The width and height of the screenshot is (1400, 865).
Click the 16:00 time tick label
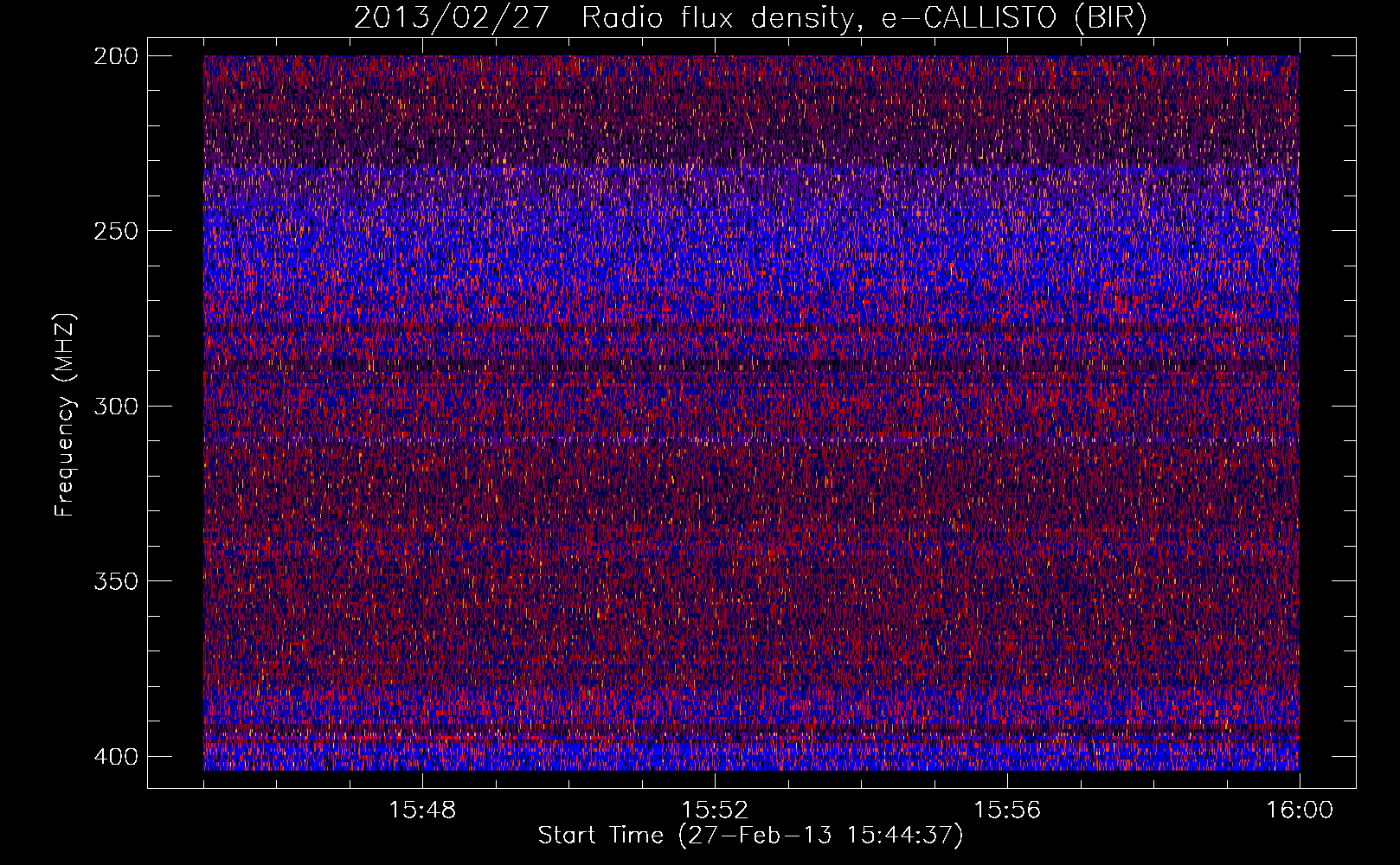point(1300,811)
